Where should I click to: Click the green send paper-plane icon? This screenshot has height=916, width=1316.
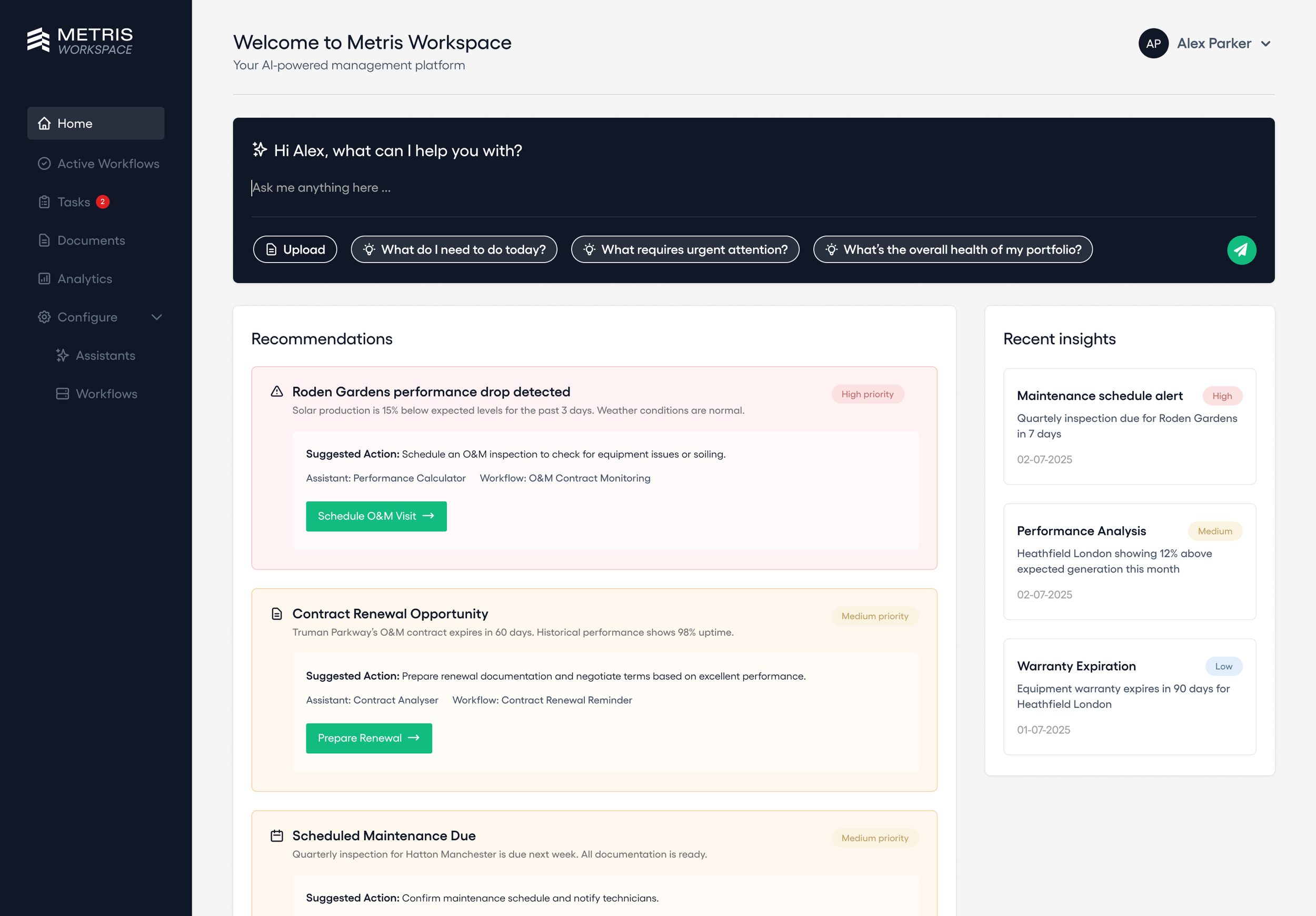click(1241, 250)
